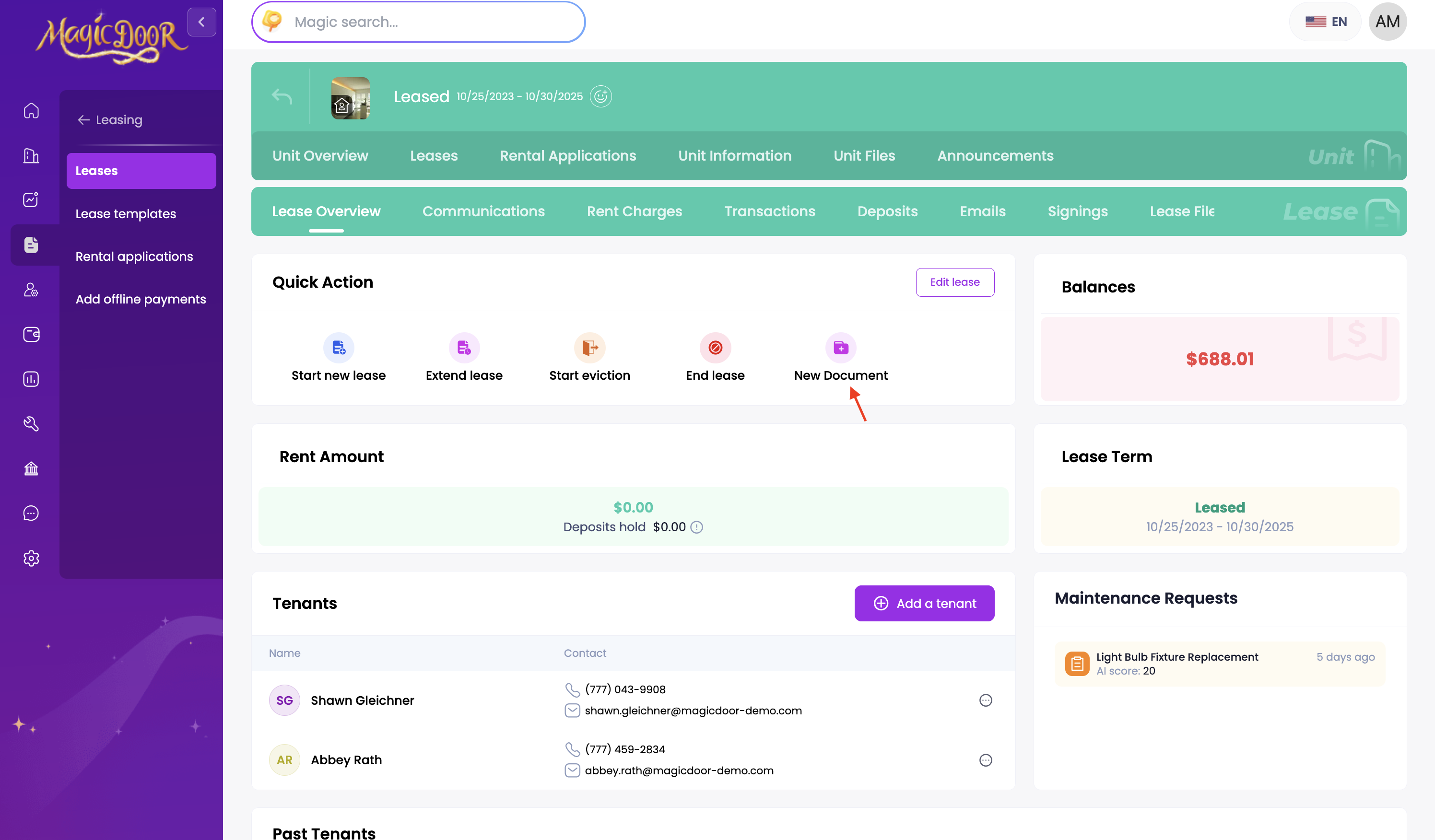Screen dimensions: 1435x840
Task: Click the End lease icon
Action: click(x=715, y=347)
